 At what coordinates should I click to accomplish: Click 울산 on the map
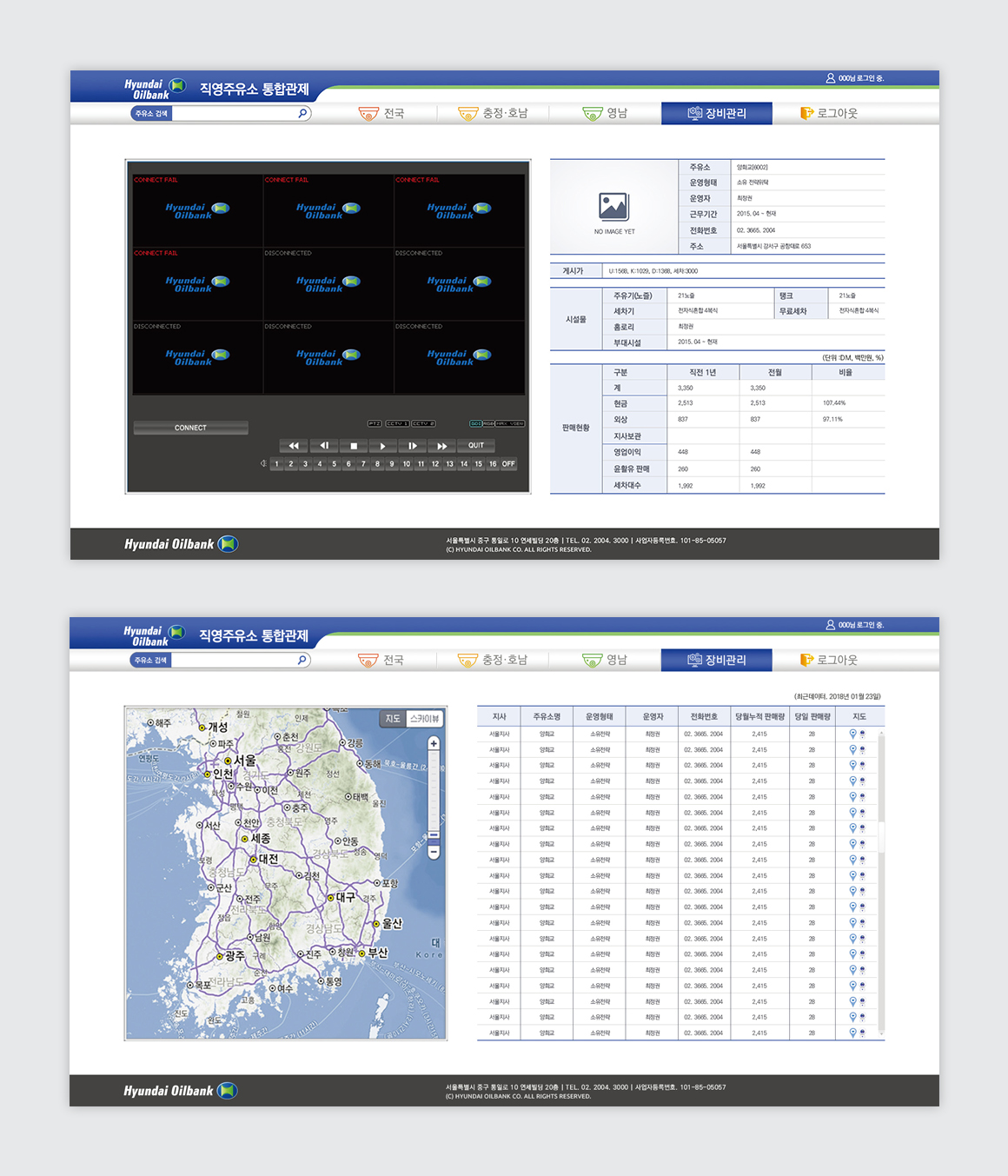pos(388,924)
